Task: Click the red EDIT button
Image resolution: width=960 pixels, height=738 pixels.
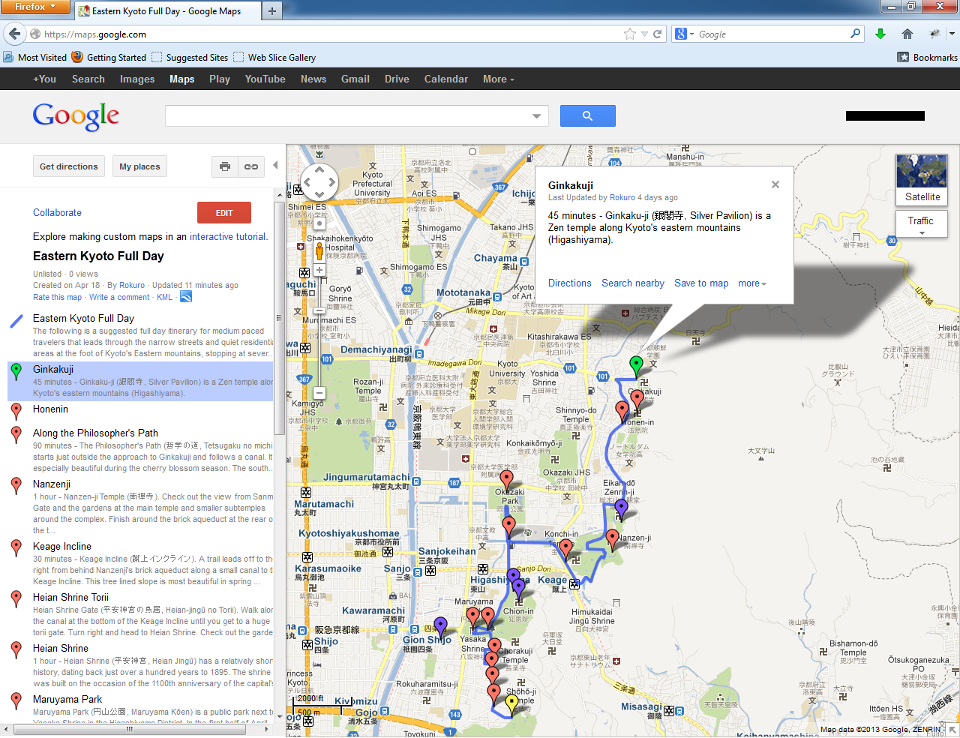Action: [x=224, y=213]
